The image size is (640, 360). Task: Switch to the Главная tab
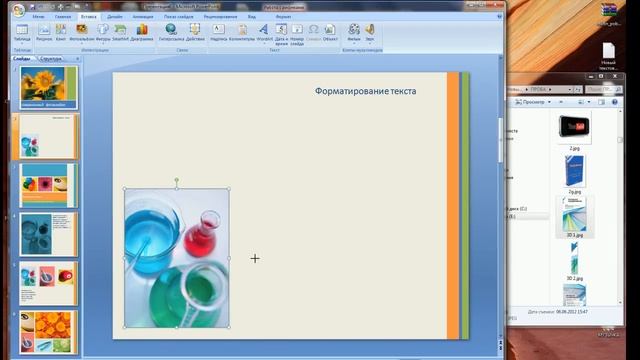pos(63,17)
